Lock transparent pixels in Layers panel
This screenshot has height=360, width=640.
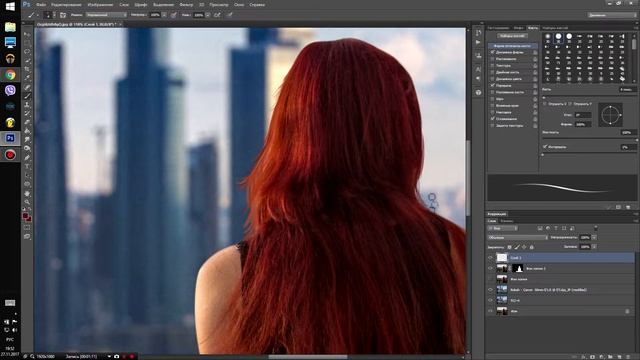point(509,247)
